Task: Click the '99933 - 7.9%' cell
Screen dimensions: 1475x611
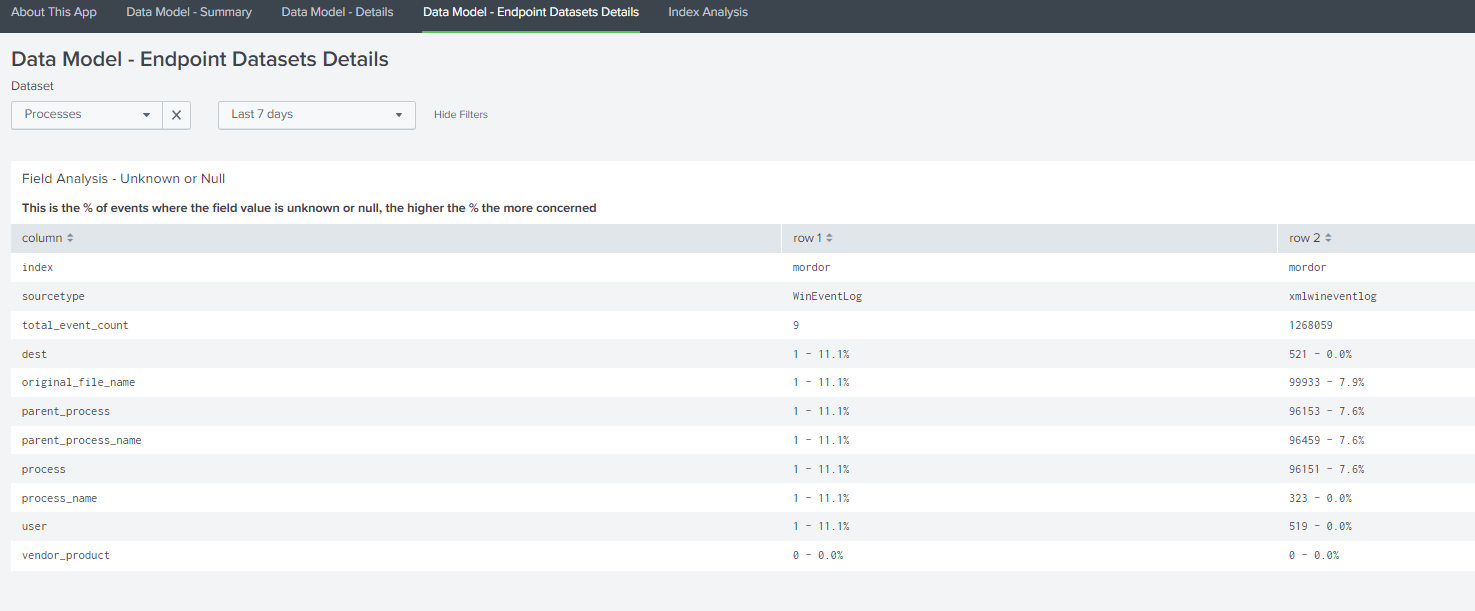Action: point(1327,383)
